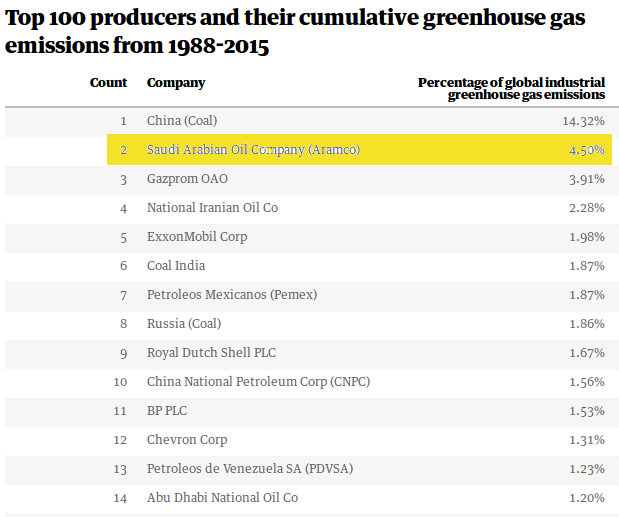Click Abu Dhabi National Oil Co
Viewport: 619px width, 517px height.
pyautogui.click(x=223, y=498)
